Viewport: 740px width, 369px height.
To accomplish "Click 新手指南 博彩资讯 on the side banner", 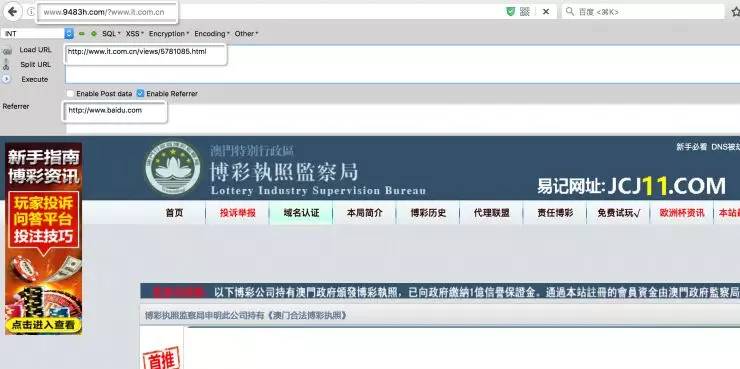I will coord(43,166).
